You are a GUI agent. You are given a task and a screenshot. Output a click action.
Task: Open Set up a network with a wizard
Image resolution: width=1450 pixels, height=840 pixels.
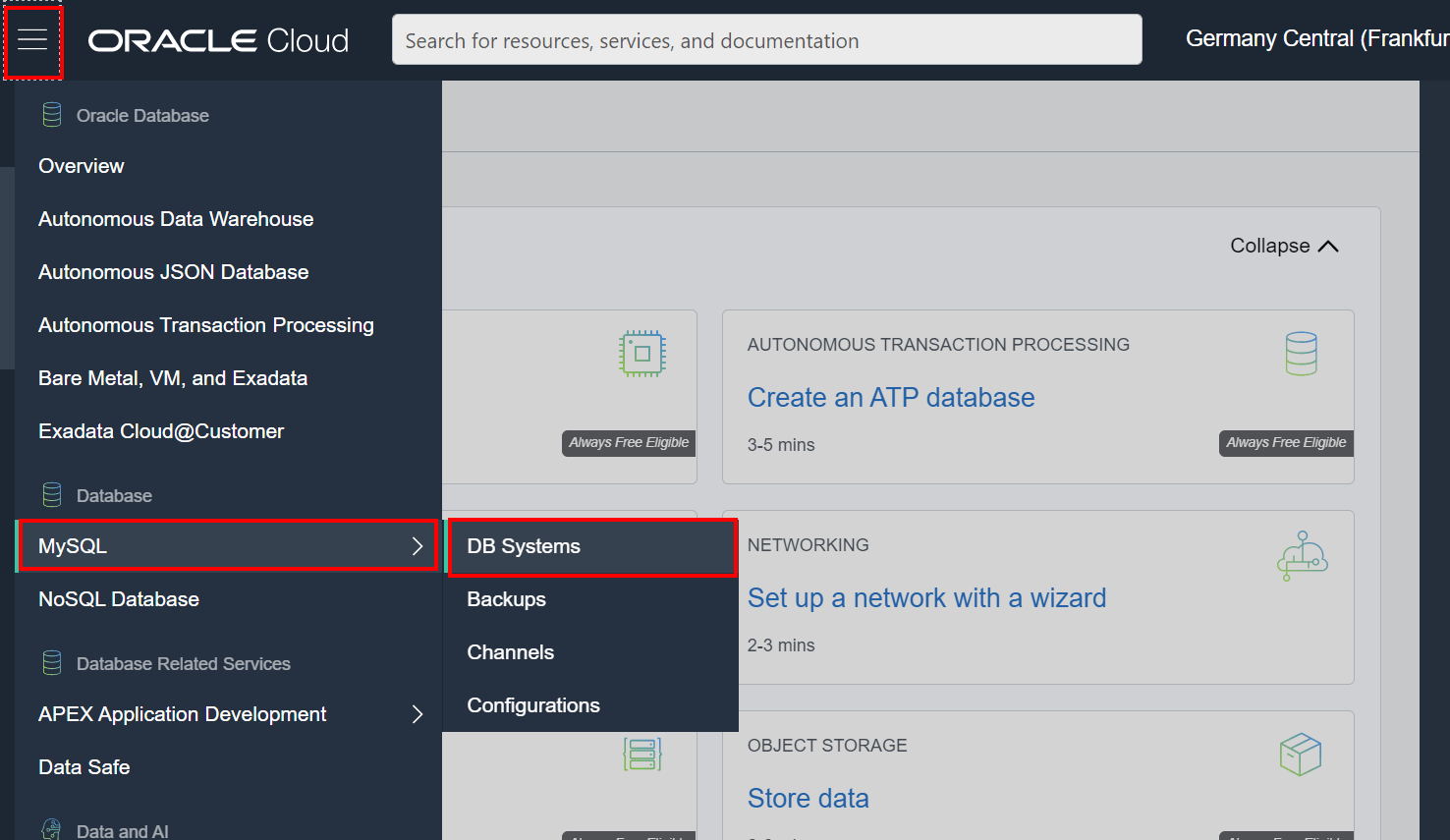point(926,597)
